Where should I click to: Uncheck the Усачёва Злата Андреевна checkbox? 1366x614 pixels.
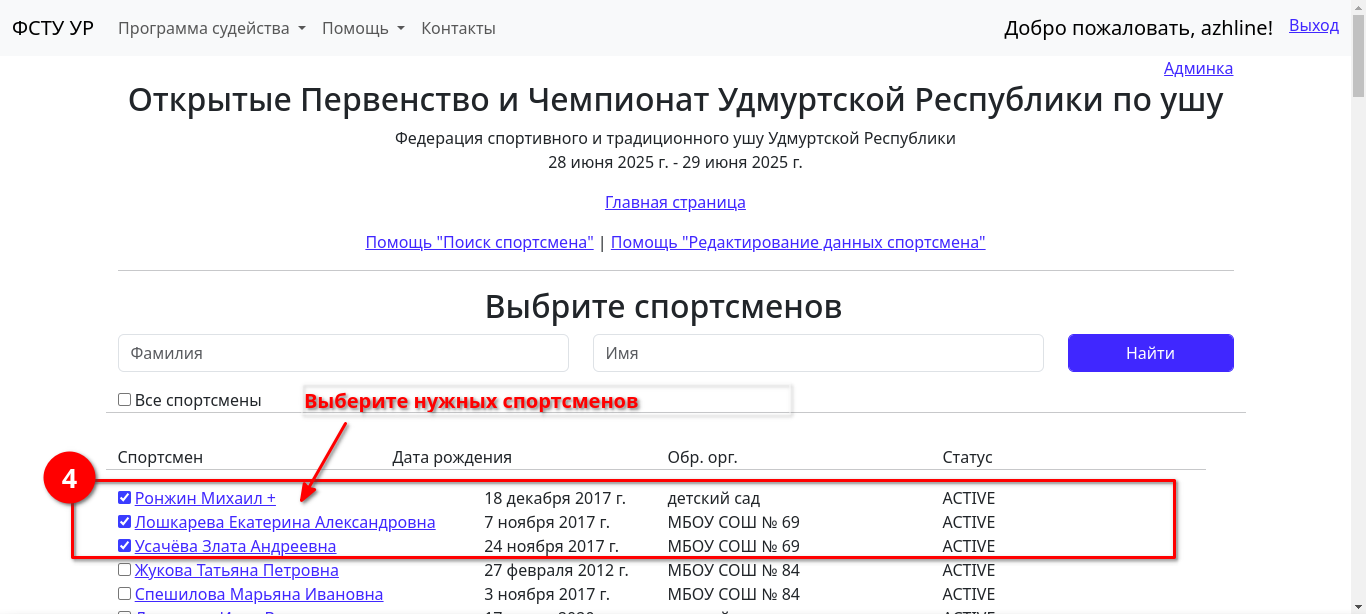(125, 546)
